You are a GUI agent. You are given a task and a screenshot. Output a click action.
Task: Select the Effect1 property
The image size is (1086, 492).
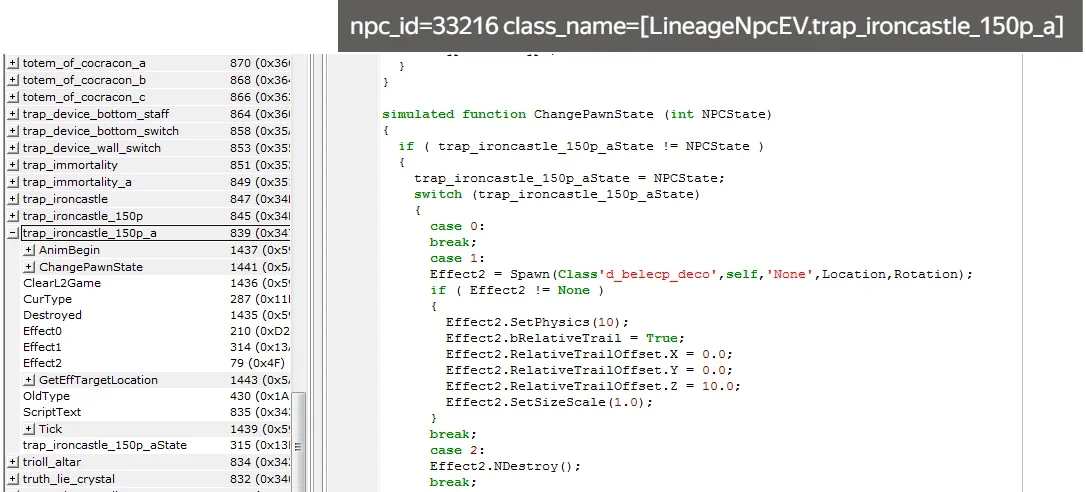pos(43,347)
